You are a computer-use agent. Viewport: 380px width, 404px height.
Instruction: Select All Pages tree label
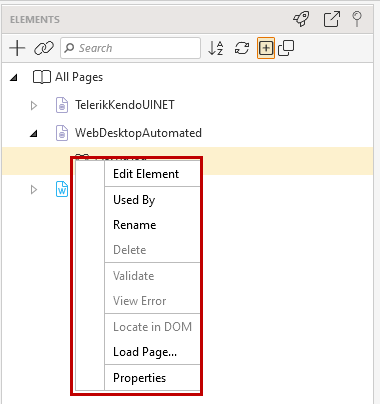pyautogui.click(x=79, y=77)
